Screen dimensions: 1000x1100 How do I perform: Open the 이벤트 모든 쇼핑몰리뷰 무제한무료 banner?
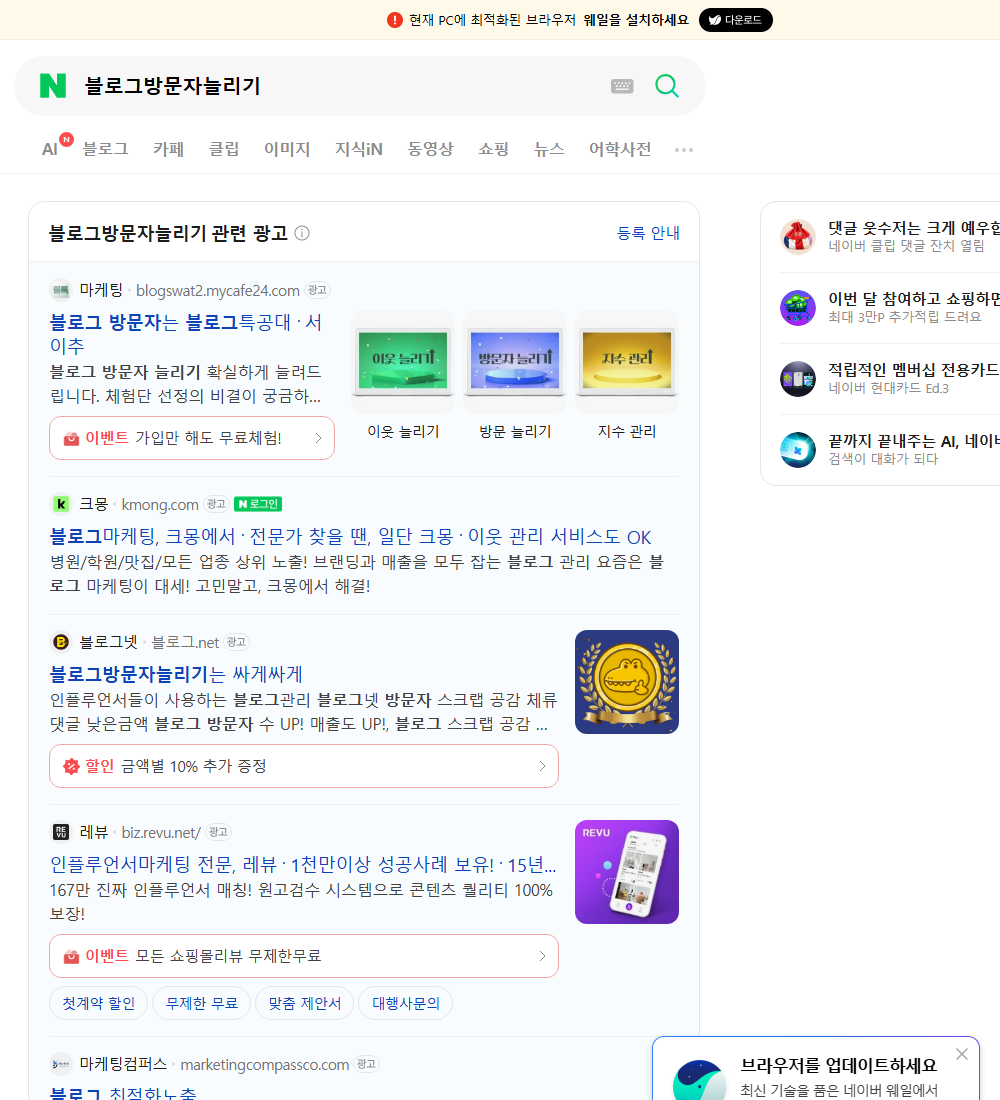(304, 956)
